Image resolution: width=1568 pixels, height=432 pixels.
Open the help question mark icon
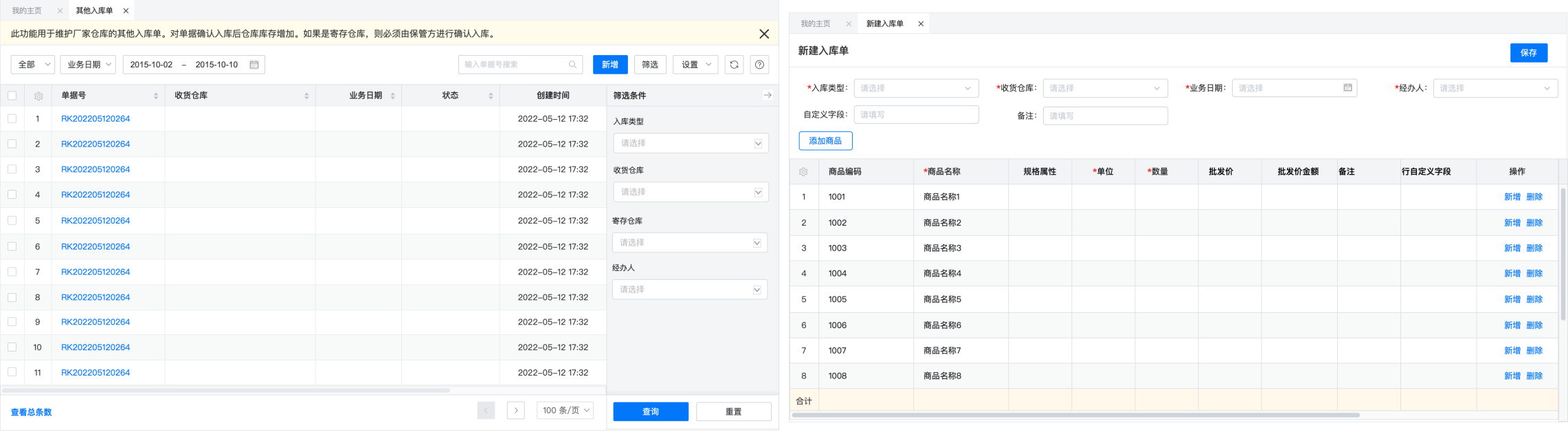759,65
